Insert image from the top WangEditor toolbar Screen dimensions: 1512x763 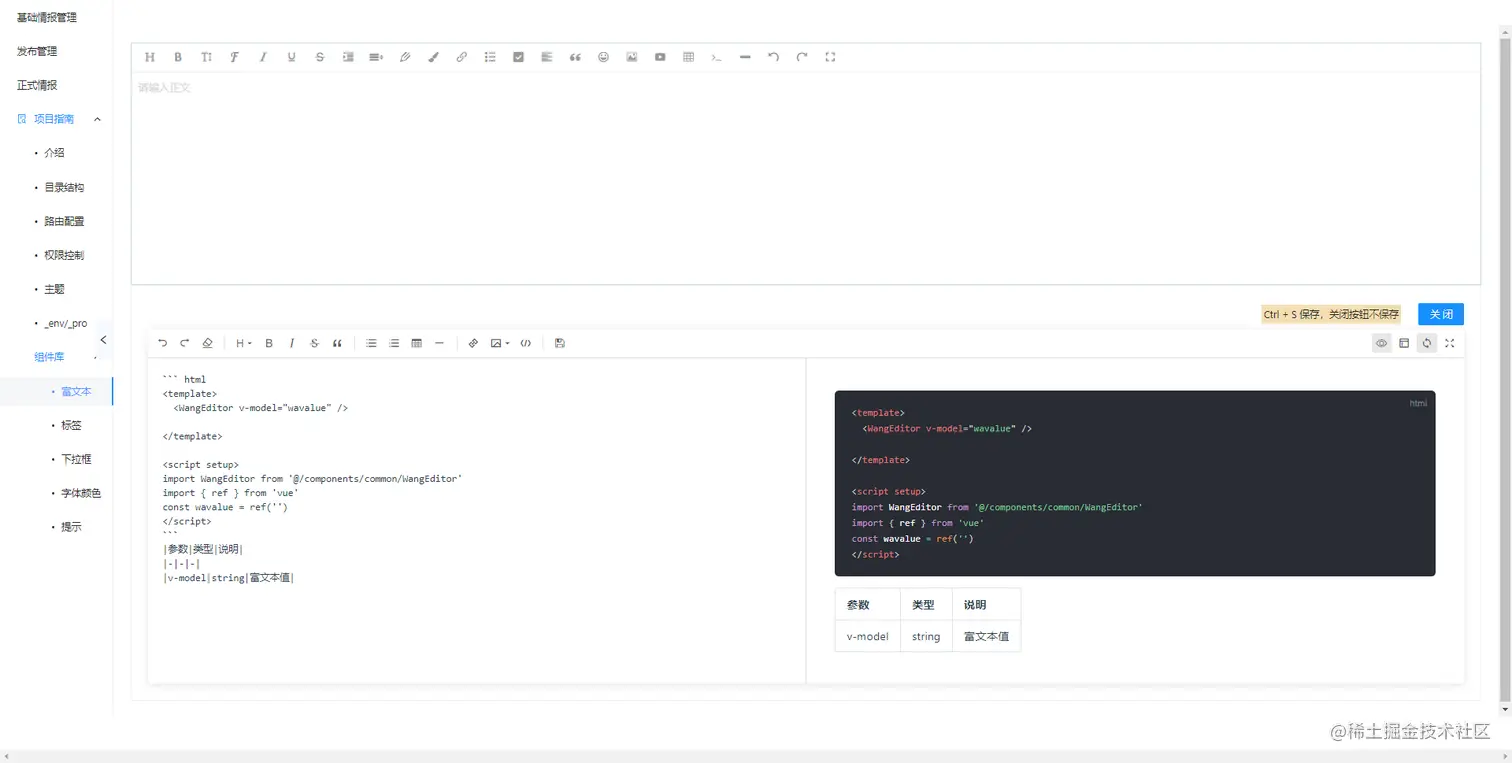click(x=632, y=57)
